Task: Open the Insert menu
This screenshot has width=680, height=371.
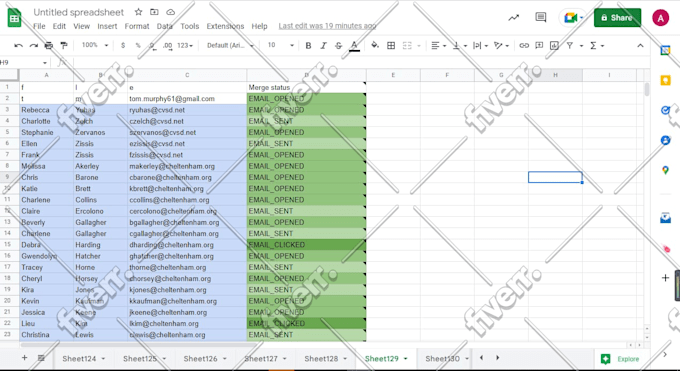Action: [107, 26]
